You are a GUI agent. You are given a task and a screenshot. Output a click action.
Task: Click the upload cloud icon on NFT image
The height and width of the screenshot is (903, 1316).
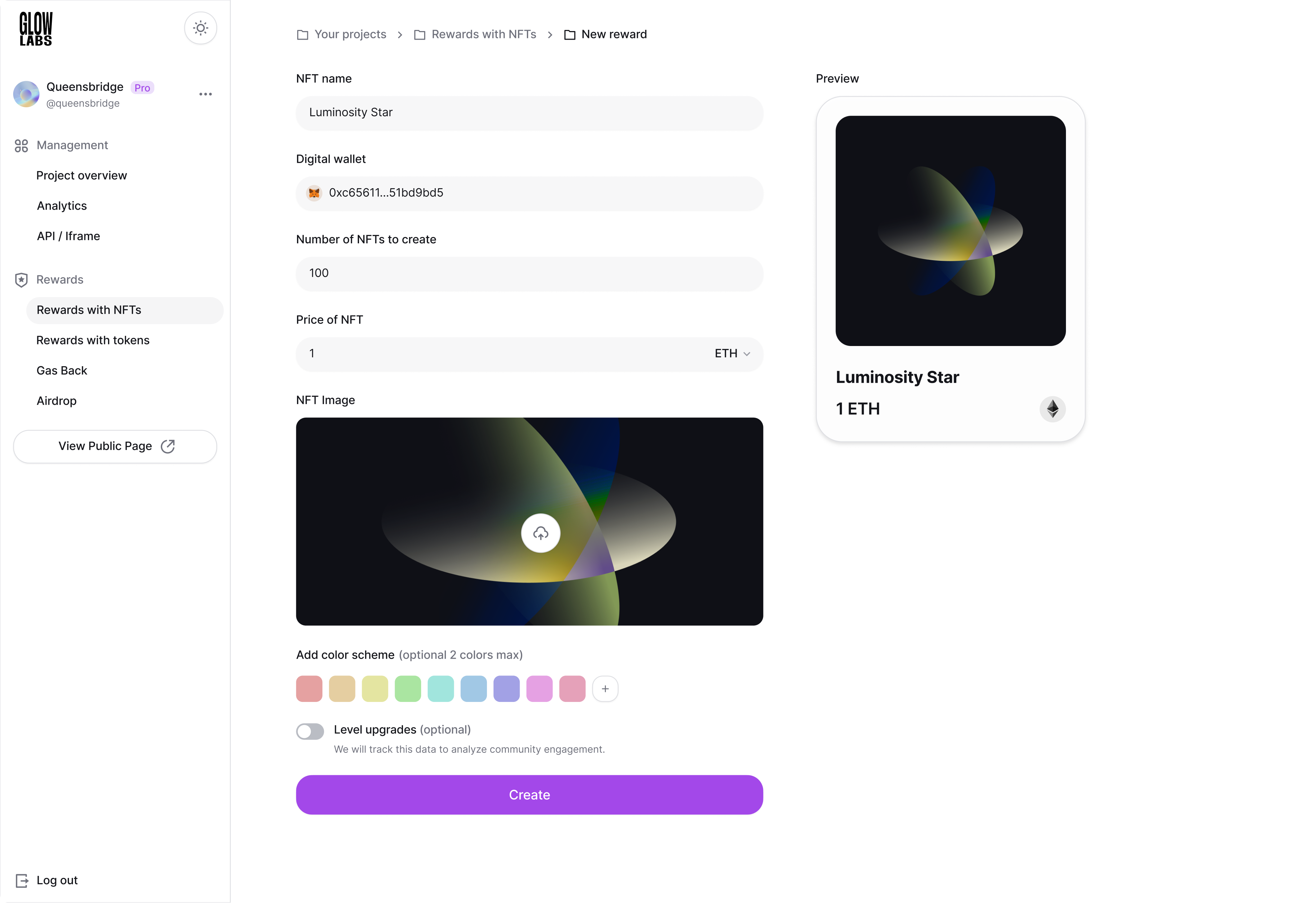pos(541,533)
